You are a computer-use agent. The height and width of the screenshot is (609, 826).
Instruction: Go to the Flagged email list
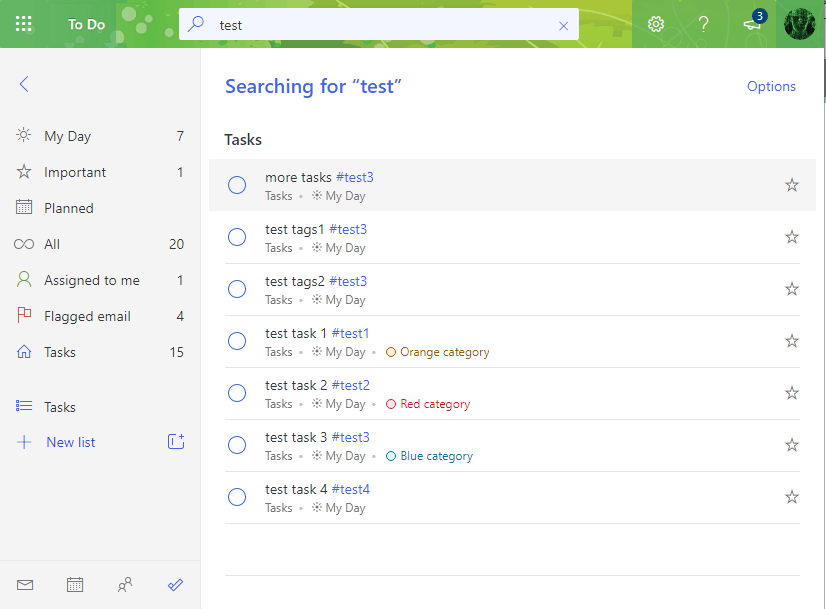point(87,316)
